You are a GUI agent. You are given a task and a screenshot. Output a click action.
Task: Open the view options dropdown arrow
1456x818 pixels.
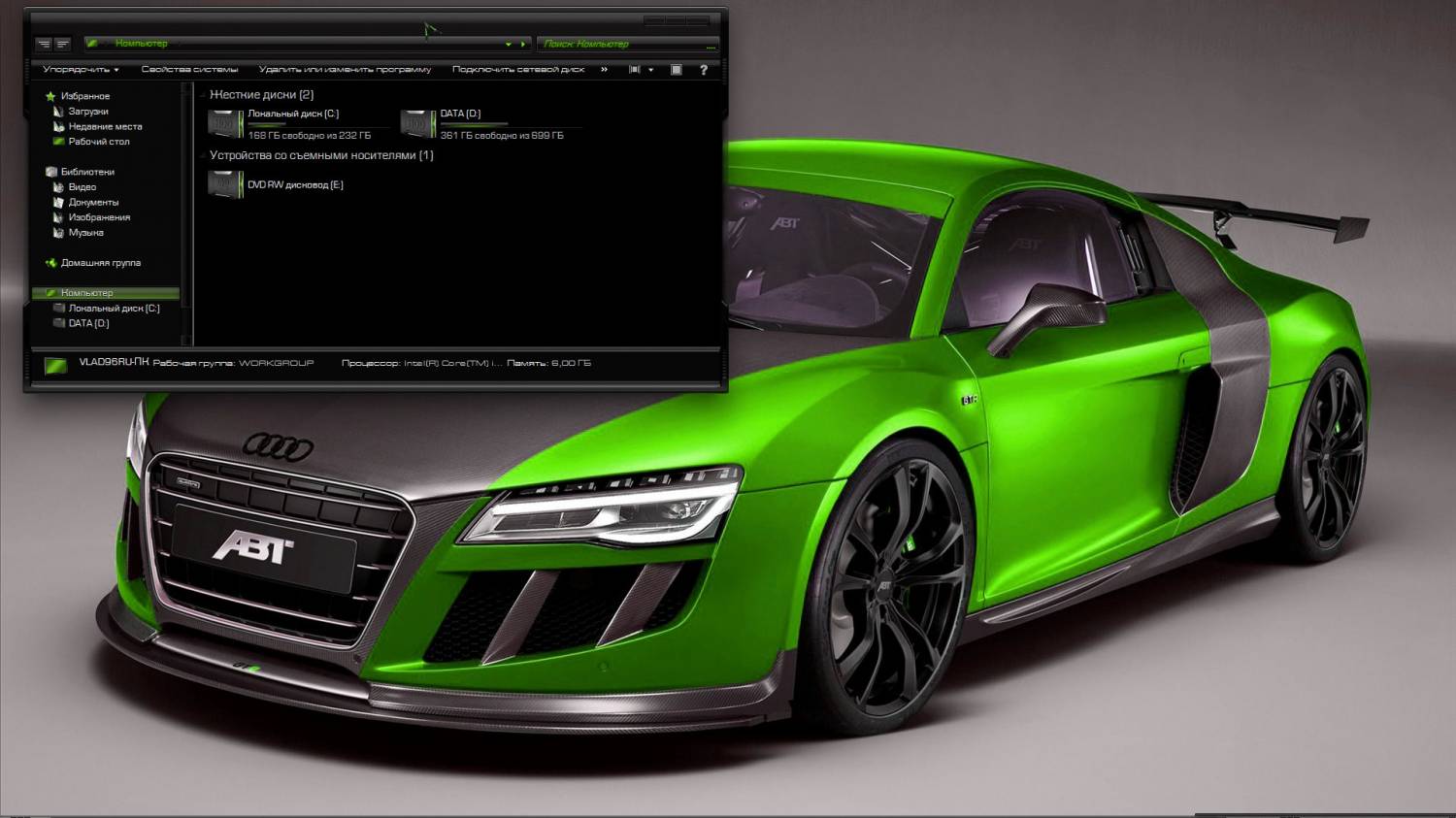[650, 70]
